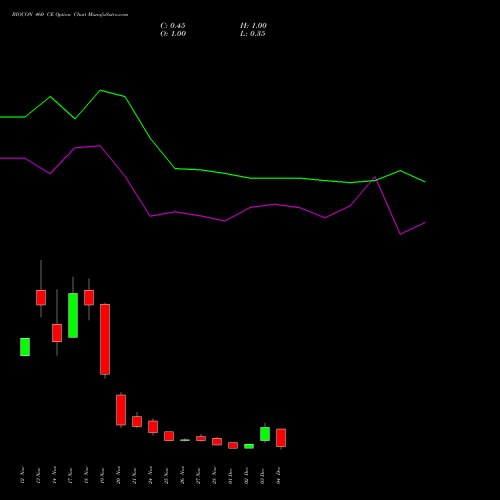Click the open value O: 1.00
Image resolution: width=500 pixels, height=500 pixels.
tap(173, 34)
